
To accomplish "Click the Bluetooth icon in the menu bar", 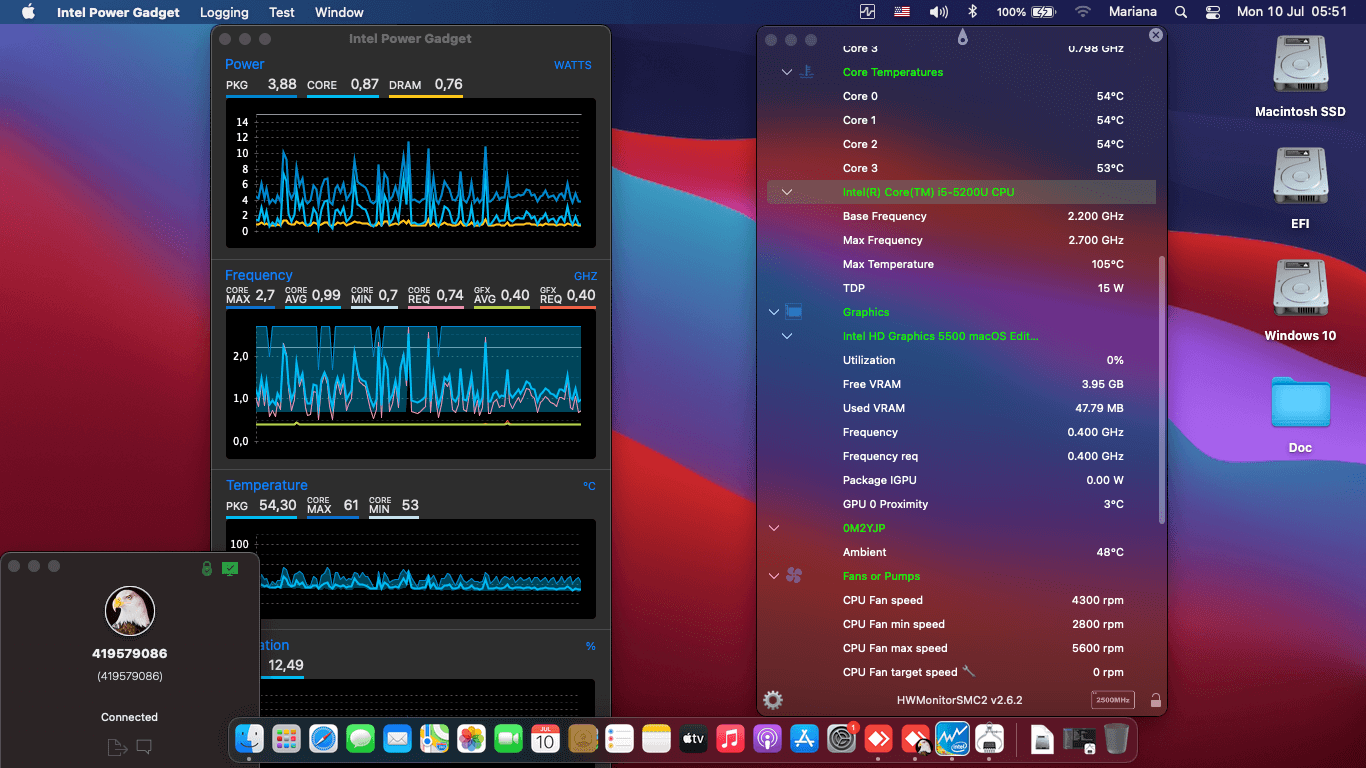I will click(972, 12).
